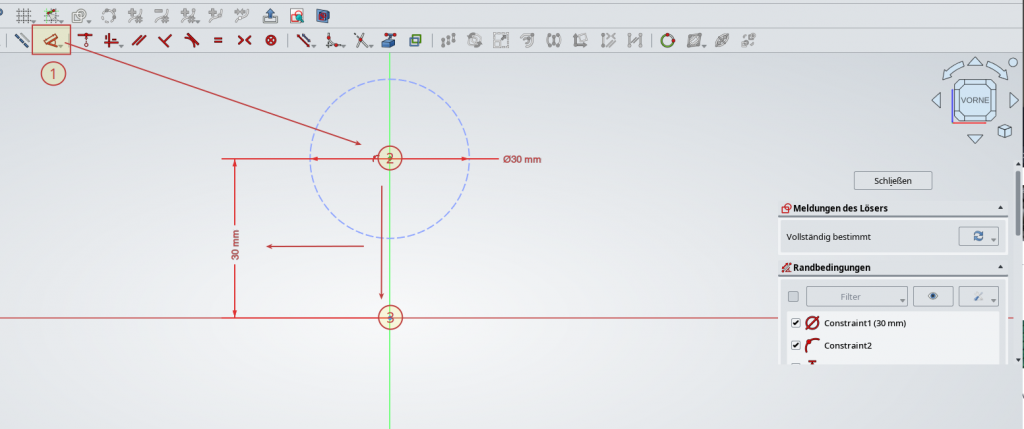
Task: Click the VORNE face on navigation cube
Action: (x=973, y=101)
